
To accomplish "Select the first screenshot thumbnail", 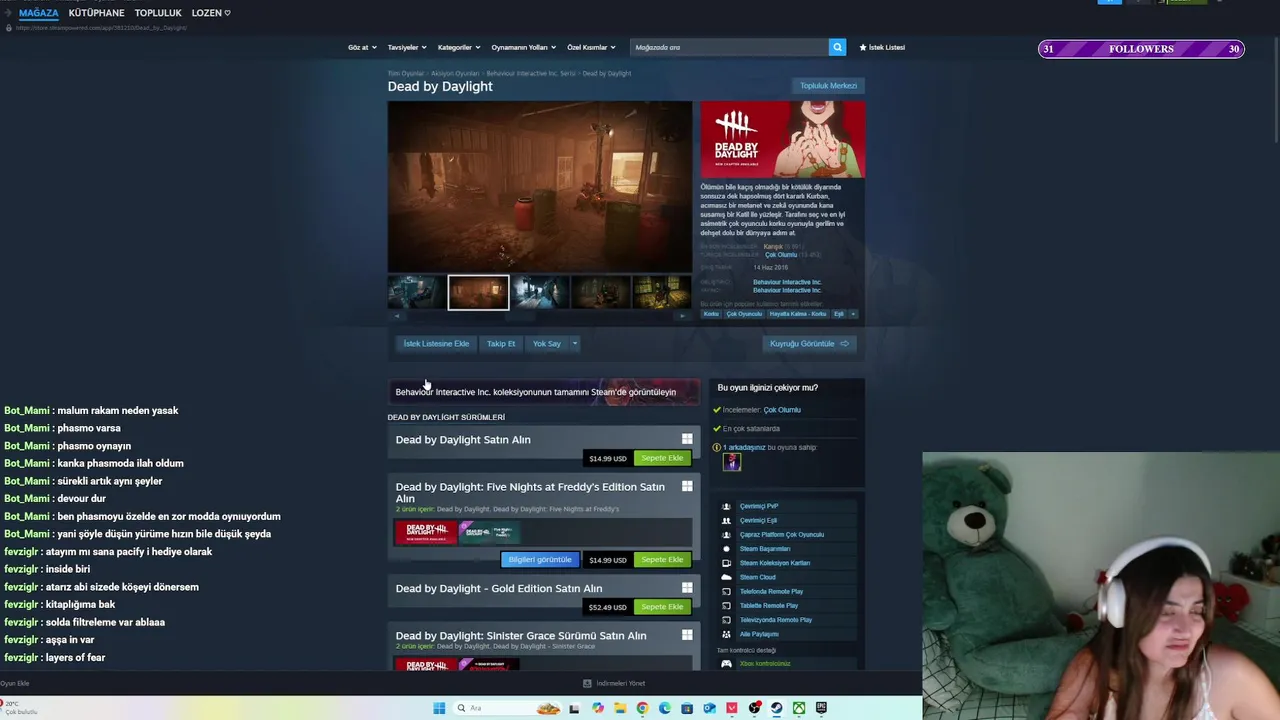I will (417, 292).
